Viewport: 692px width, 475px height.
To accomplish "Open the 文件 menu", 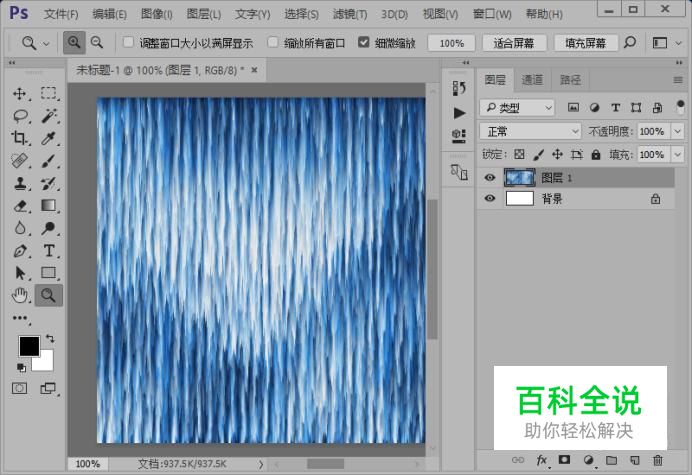I will click(x=61, y=14).
